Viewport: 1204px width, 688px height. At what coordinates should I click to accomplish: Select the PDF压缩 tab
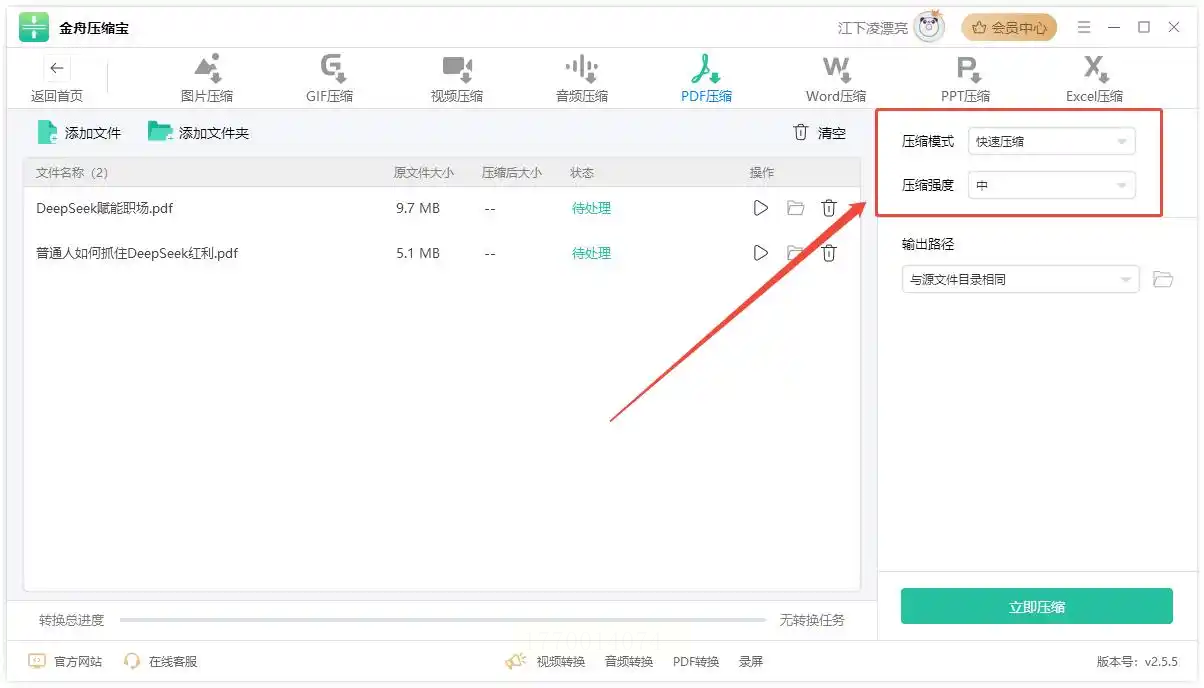click(706, 80)
